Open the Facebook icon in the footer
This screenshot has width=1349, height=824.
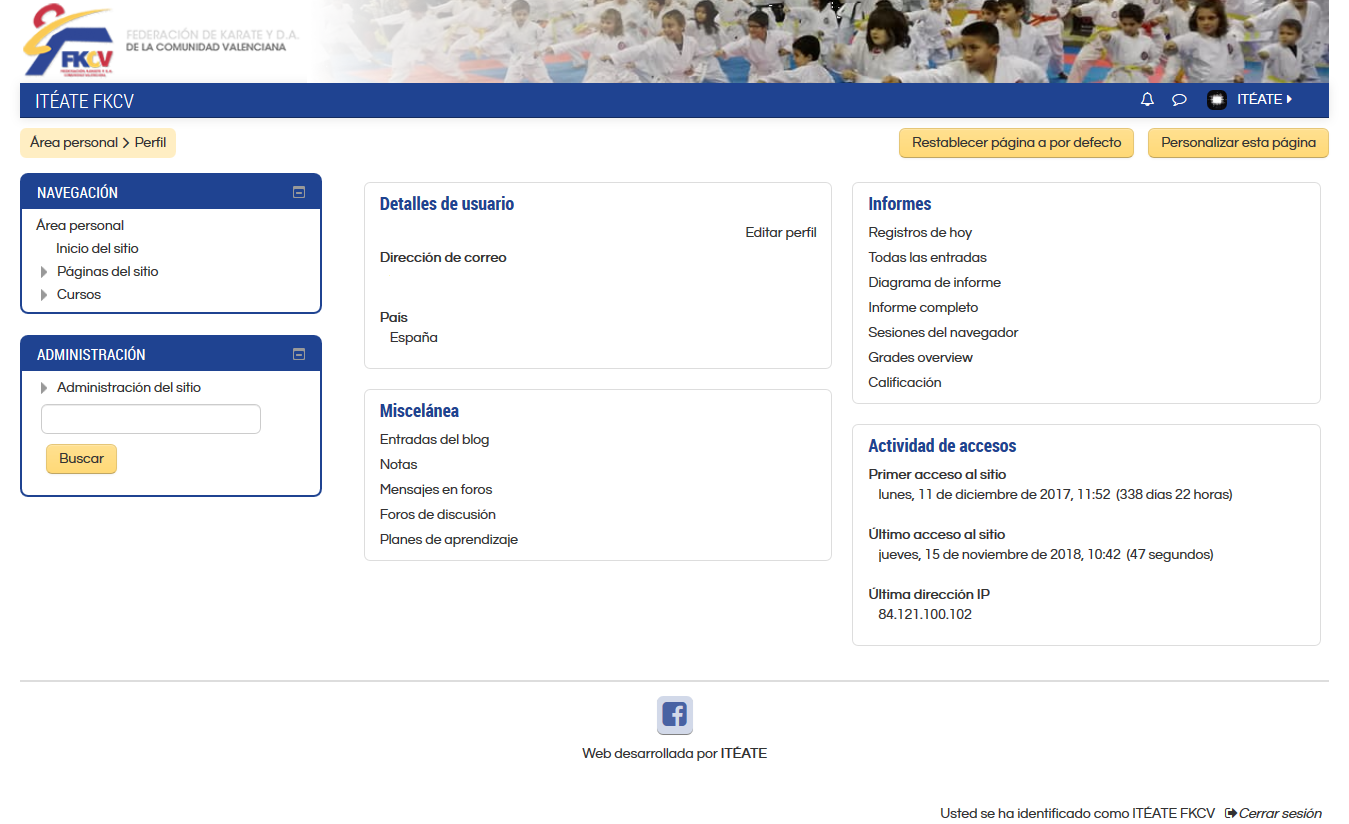(675, 715)
